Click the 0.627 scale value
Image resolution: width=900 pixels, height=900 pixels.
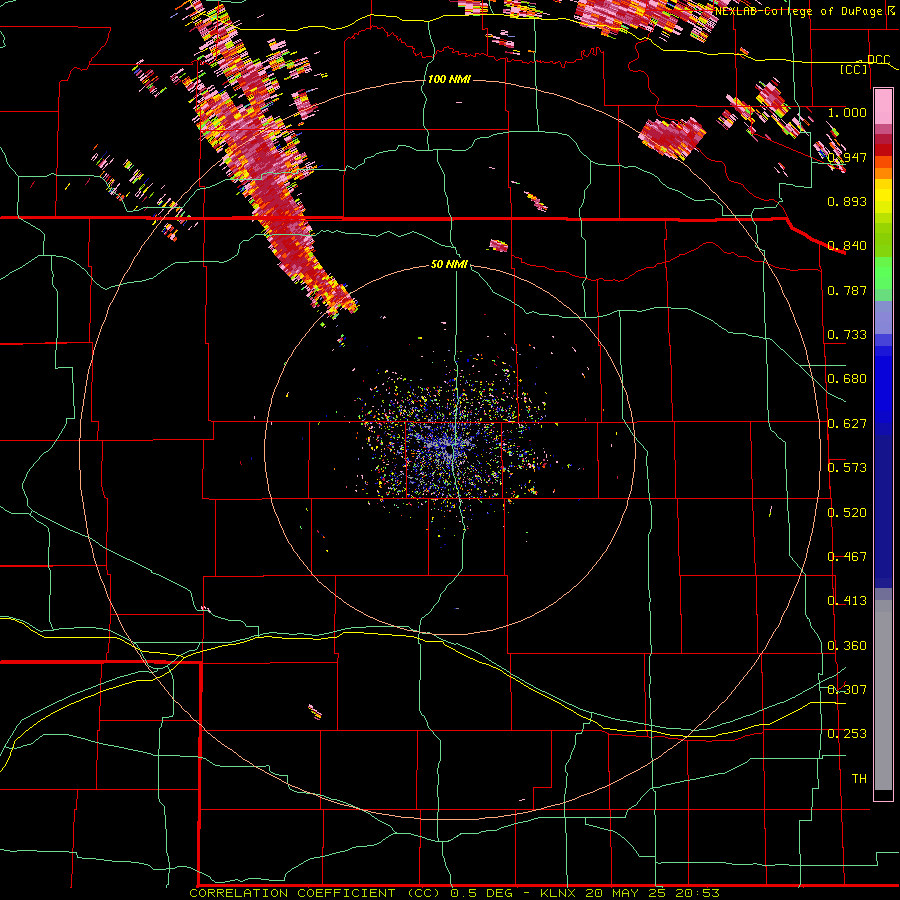point(847,424)
